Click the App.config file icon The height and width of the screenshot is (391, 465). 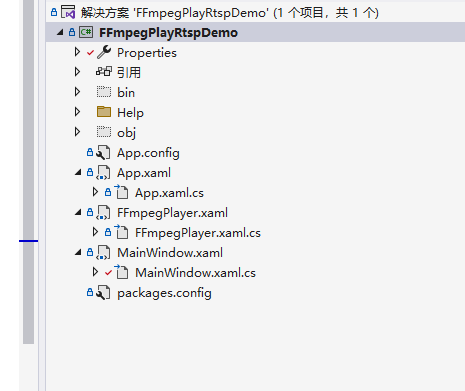click(103, 153)
